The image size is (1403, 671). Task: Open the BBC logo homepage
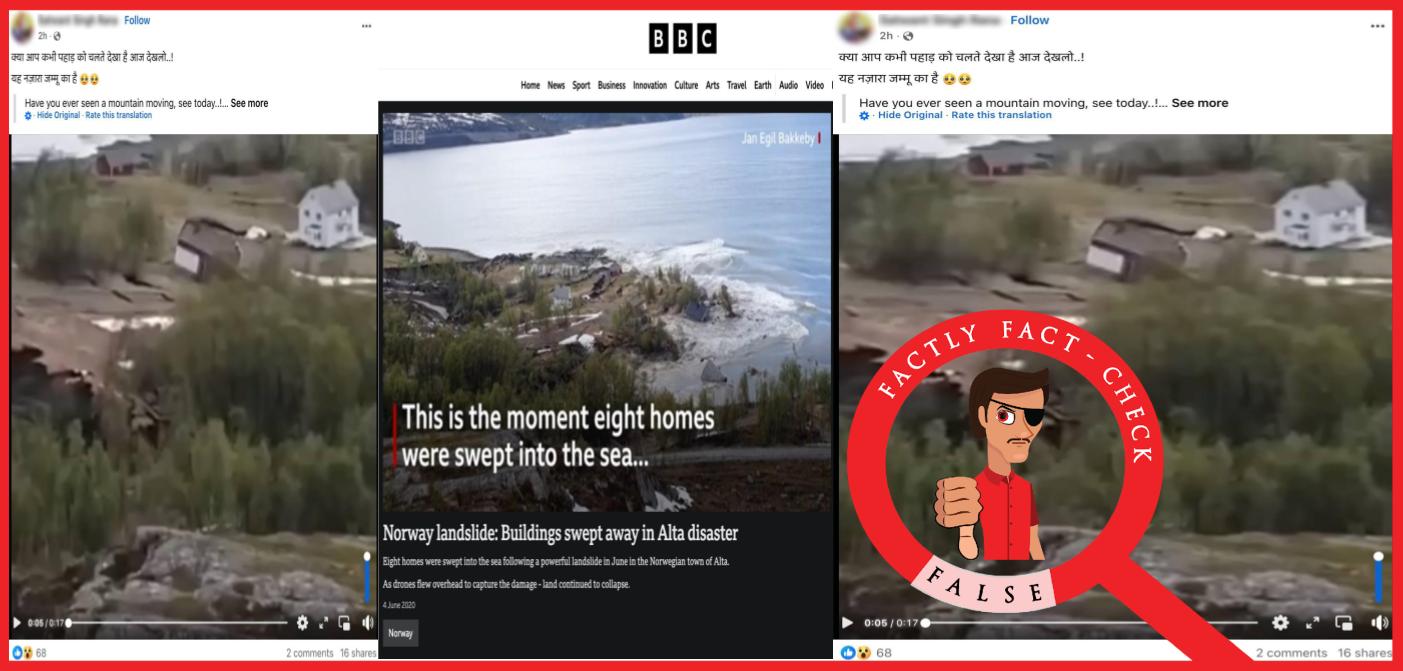[683, 39]
